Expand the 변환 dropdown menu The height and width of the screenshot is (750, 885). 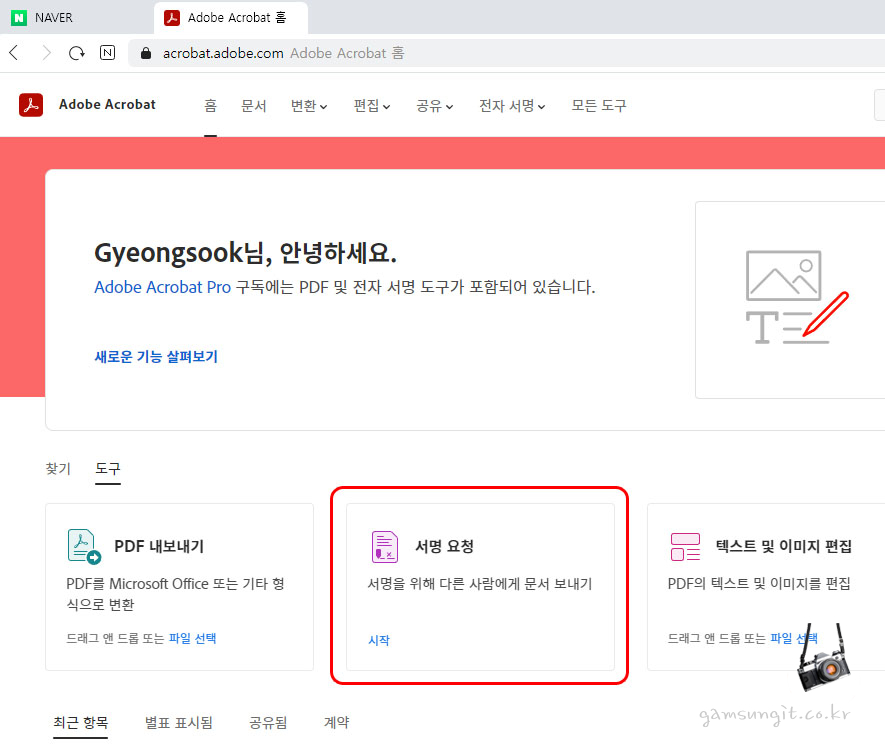(309, 106)
